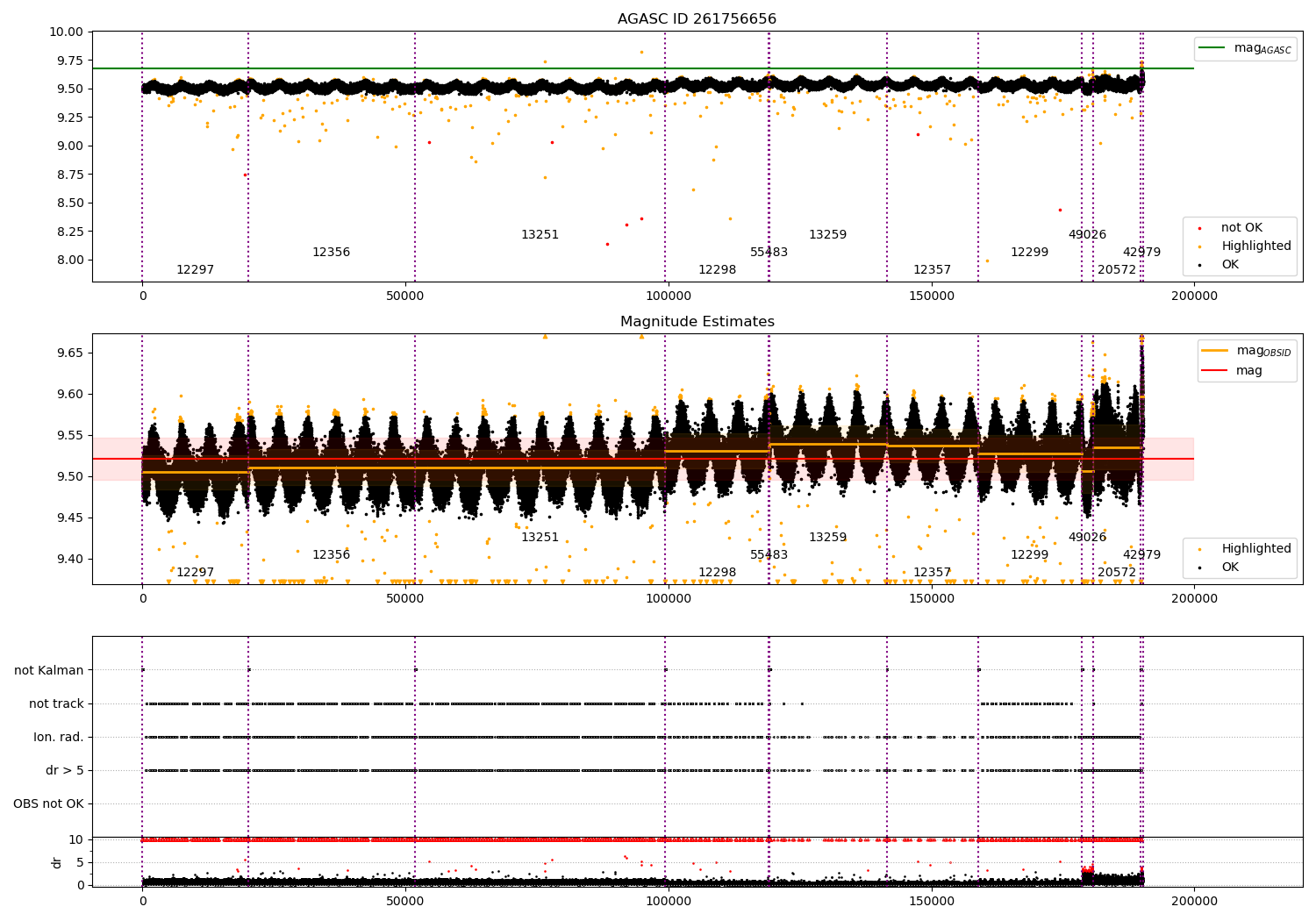Click obsid label 12356 in top plot
The width and height of the screenshot is (1316, 921).
pos(331,253)
